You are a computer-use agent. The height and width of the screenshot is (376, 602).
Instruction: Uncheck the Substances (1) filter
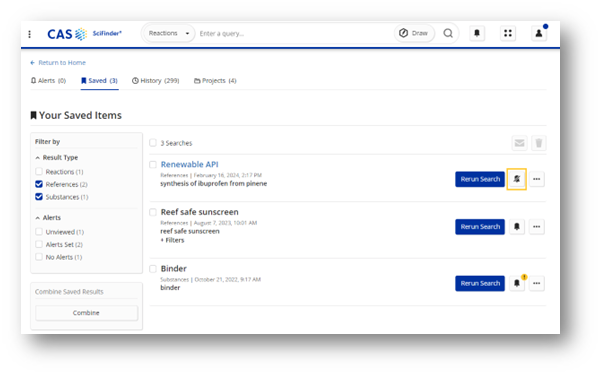(39, 197)
